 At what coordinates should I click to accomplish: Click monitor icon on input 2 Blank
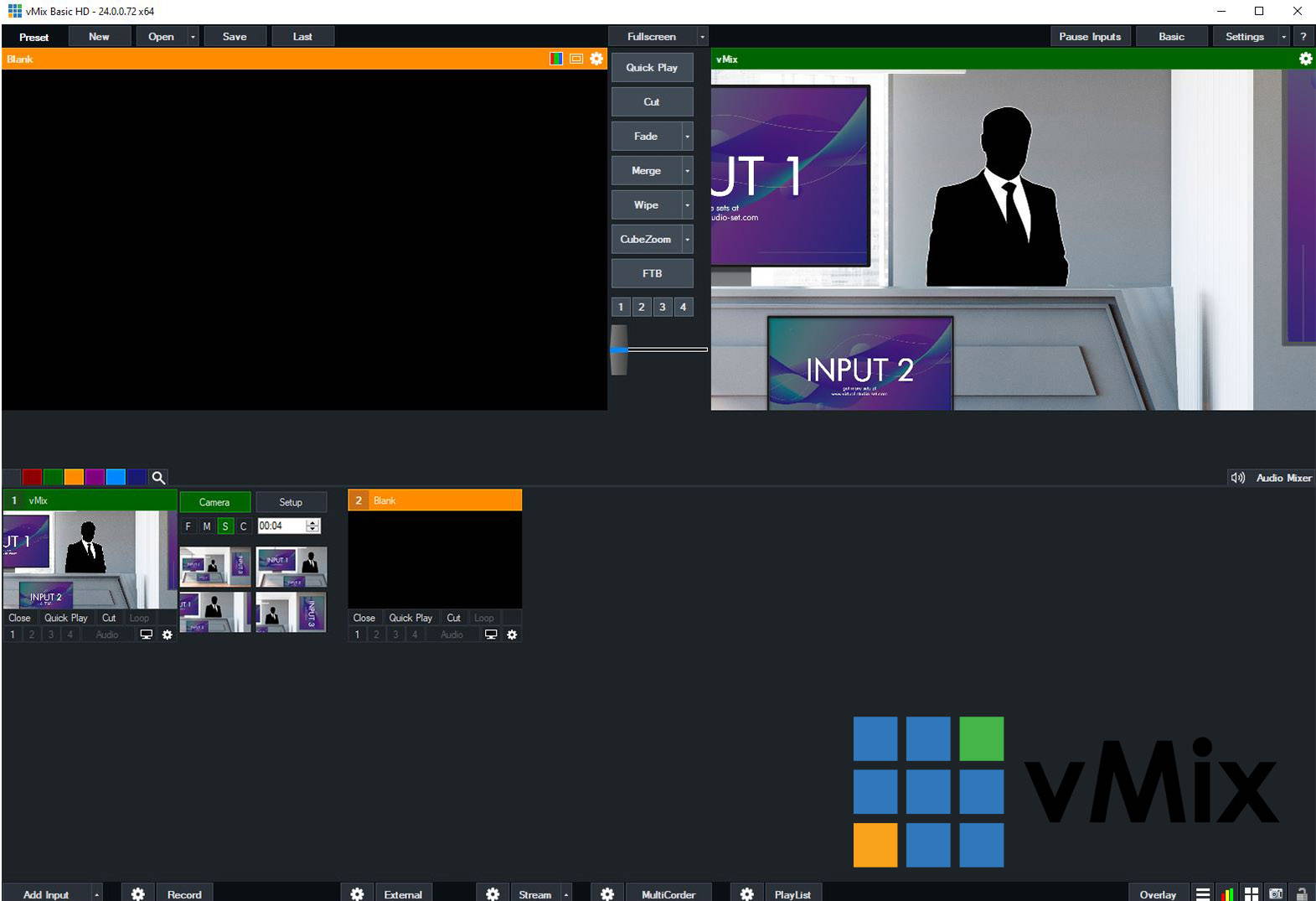pyautogui.click(x=492, y=634)
